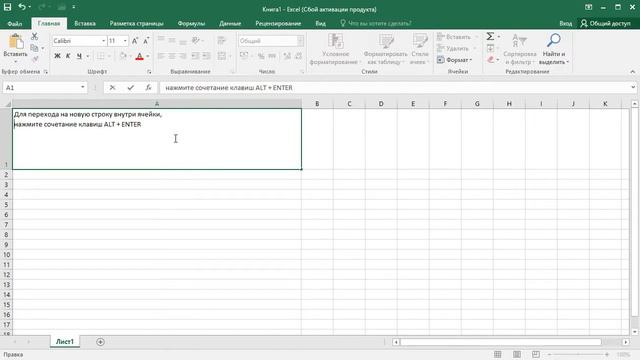Select the Лист1 sheet tab

[x=65, y=342]
